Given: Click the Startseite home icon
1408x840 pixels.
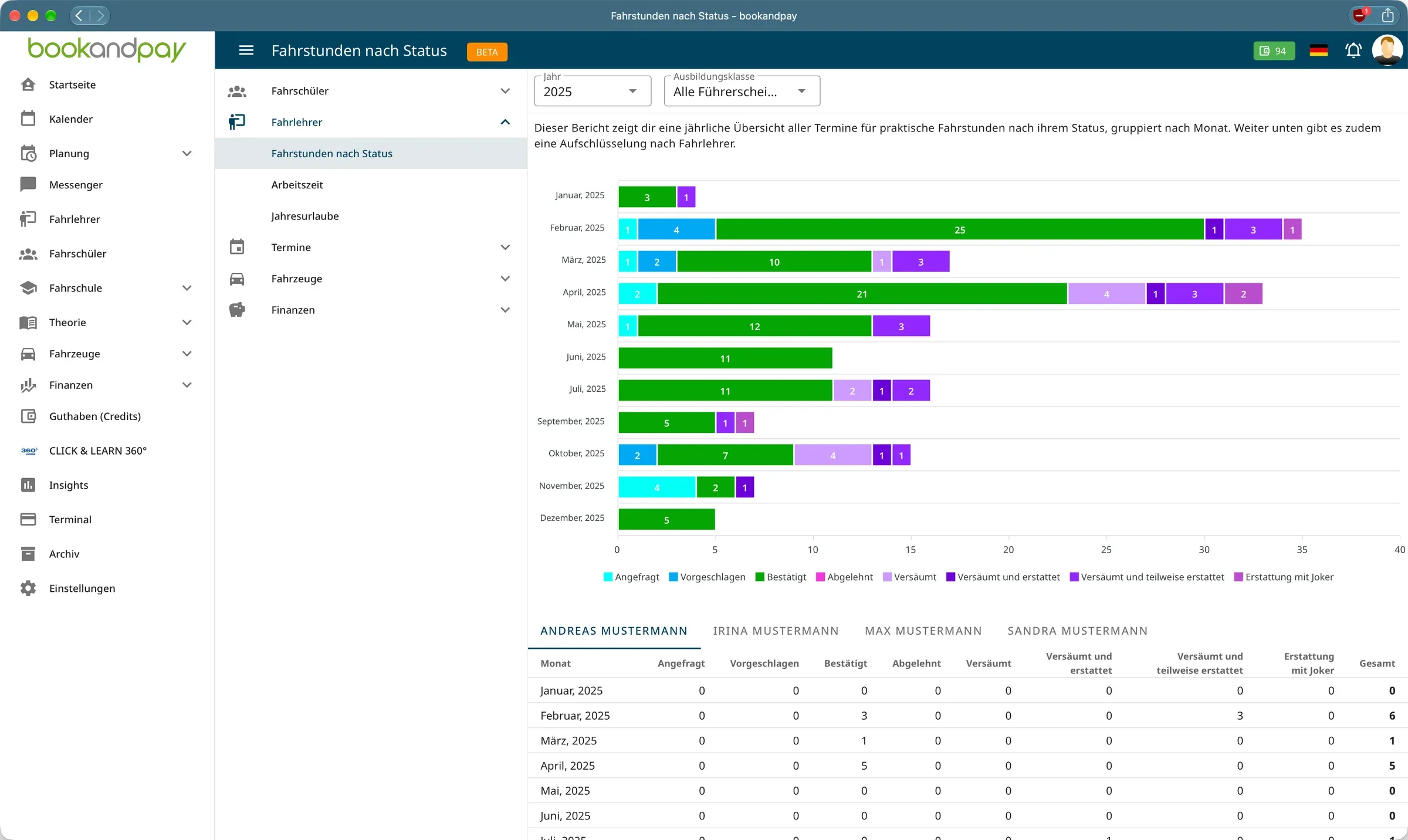Looking at the screenshot, I should (28, 84).
